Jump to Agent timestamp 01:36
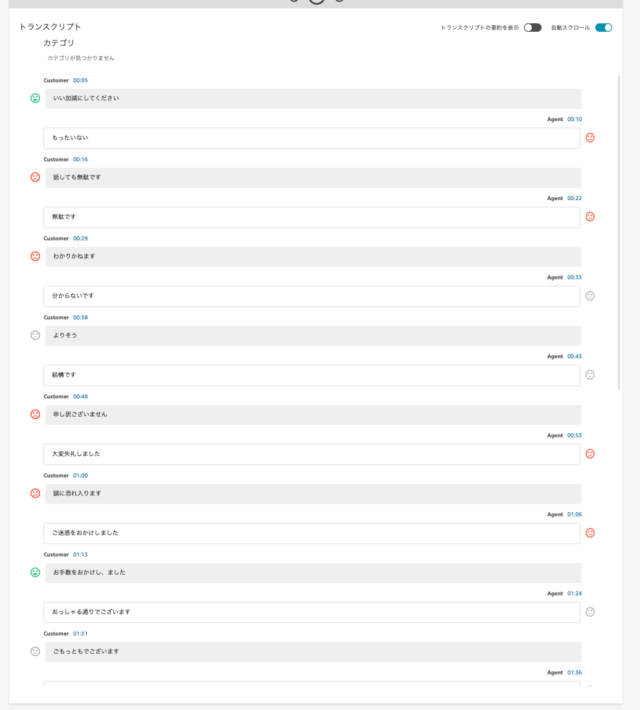640x710 pixels. tap(575, 672)
